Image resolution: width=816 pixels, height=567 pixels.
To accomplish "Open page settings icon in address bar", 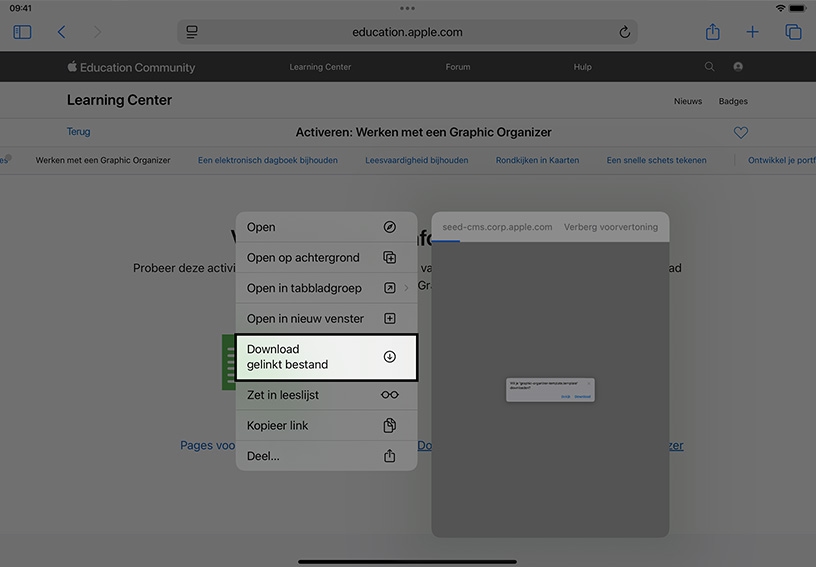I will [192, 32].
